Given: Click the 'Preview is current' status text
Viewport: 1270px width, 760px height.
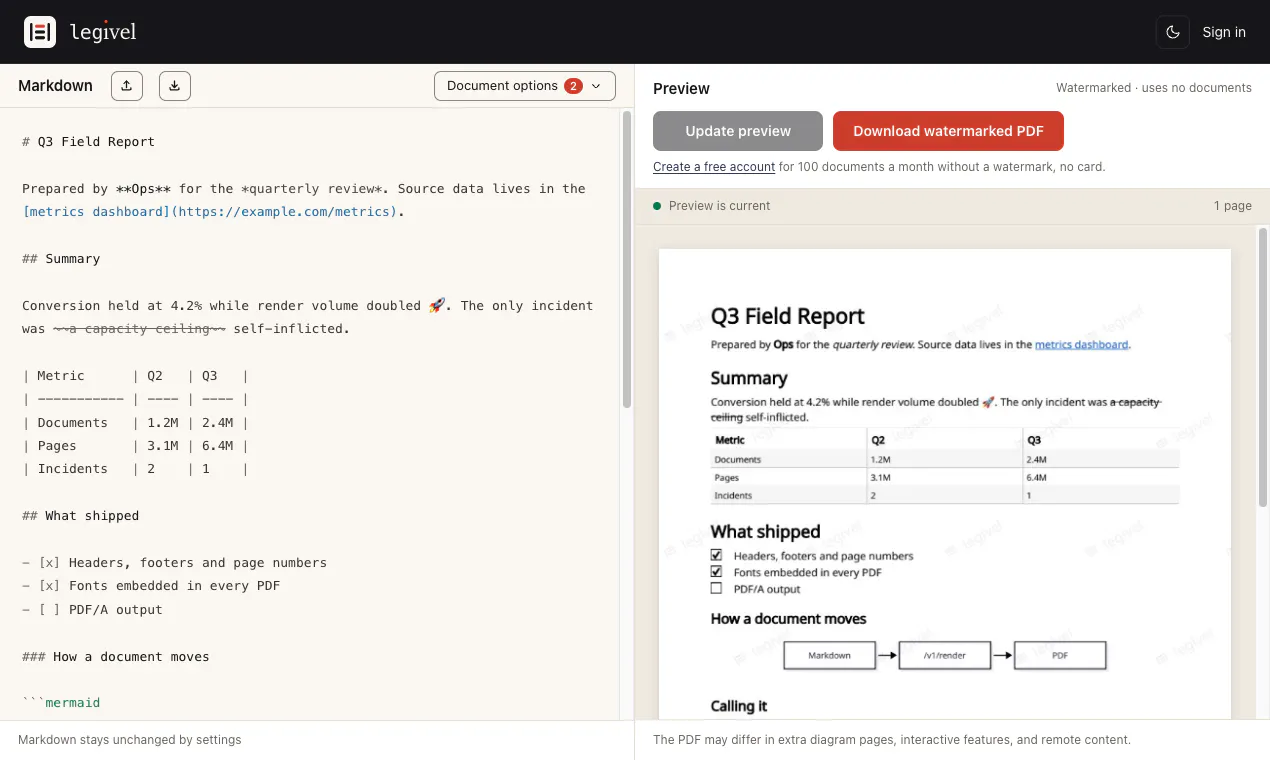Looking at the screenshot, I should (x=719, y=206).
